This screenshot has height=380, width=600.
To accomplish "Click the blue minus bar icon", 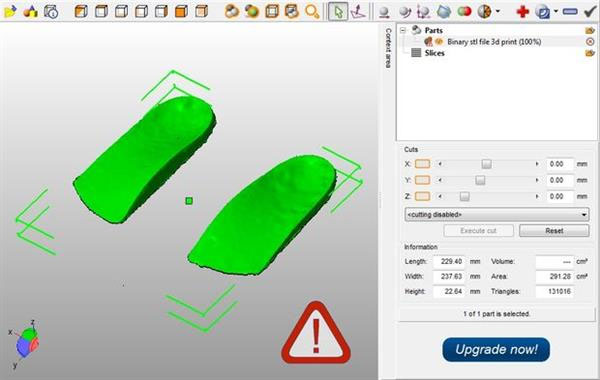I will pos(570,12).
